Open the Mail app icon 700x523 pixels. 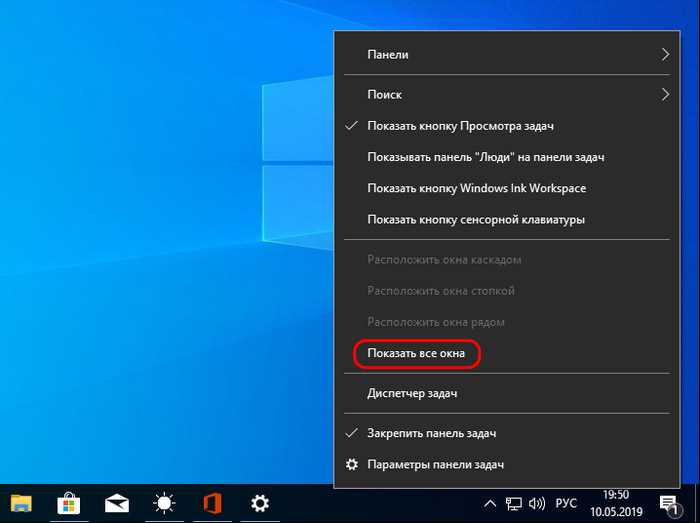117,503
